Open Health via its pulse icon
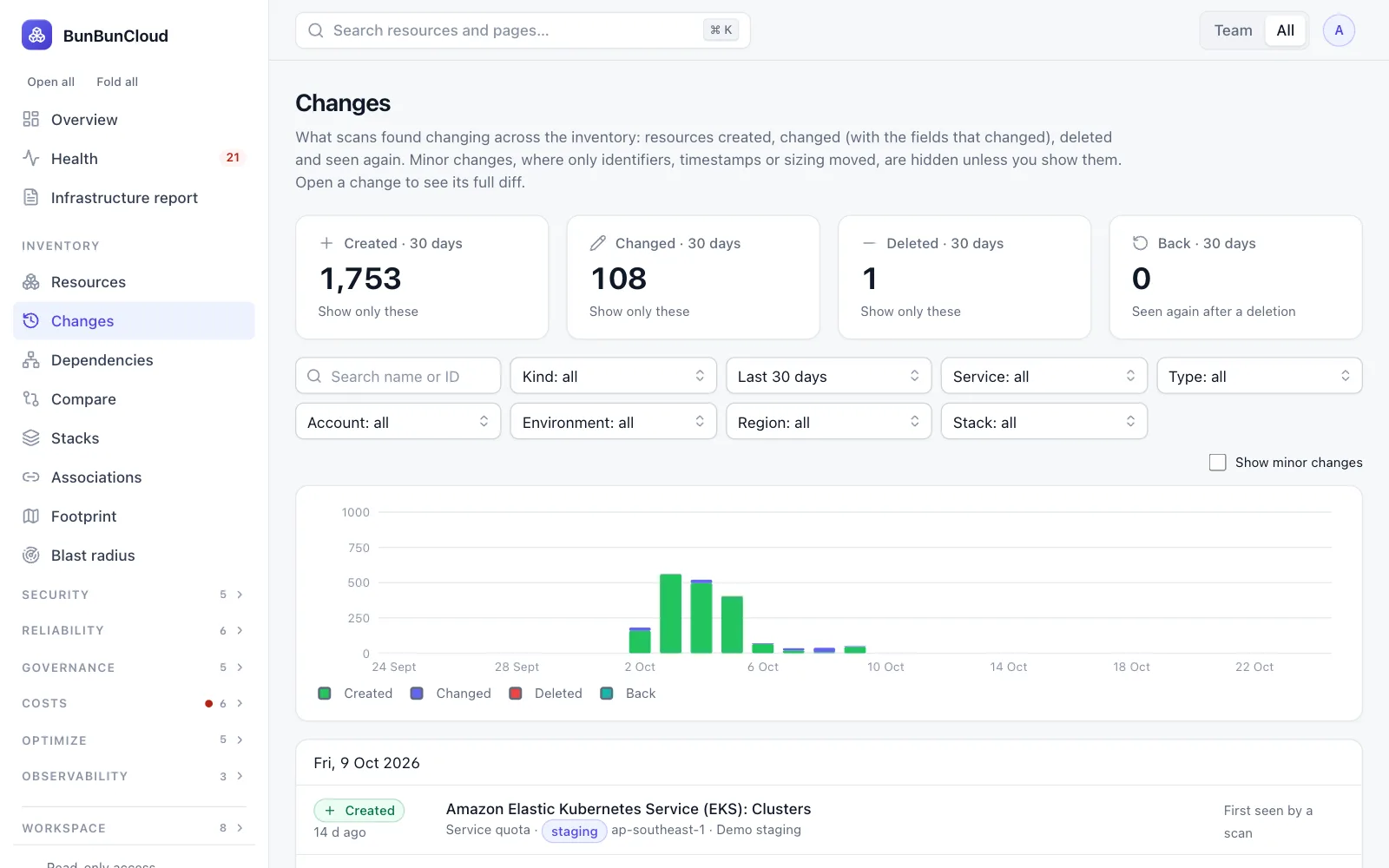Screen dimensions: 1389x868 tap(31, 158)
